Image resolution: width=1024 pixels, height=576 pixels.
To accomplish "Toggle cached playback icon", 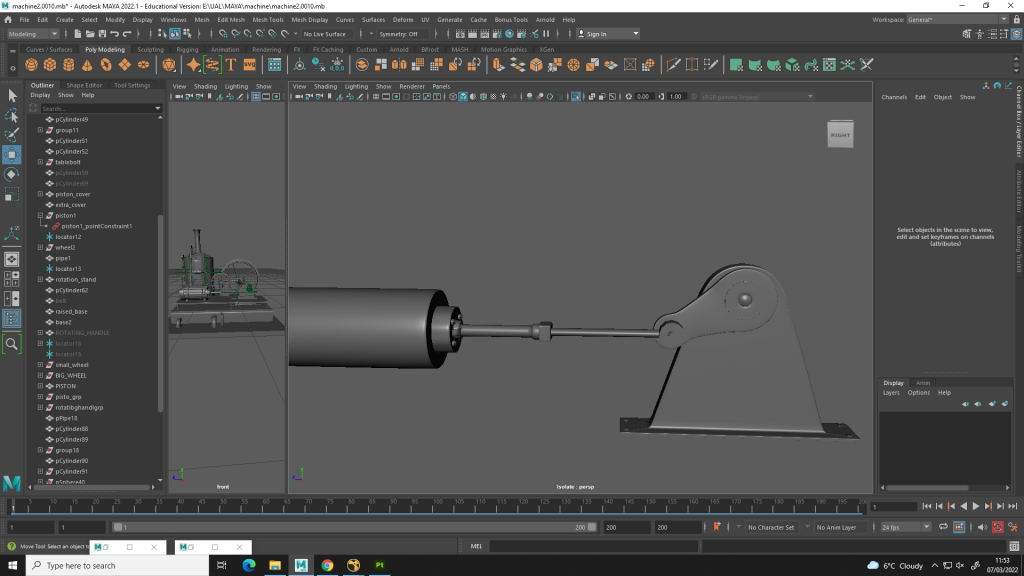I will click(x=959, y=527).
